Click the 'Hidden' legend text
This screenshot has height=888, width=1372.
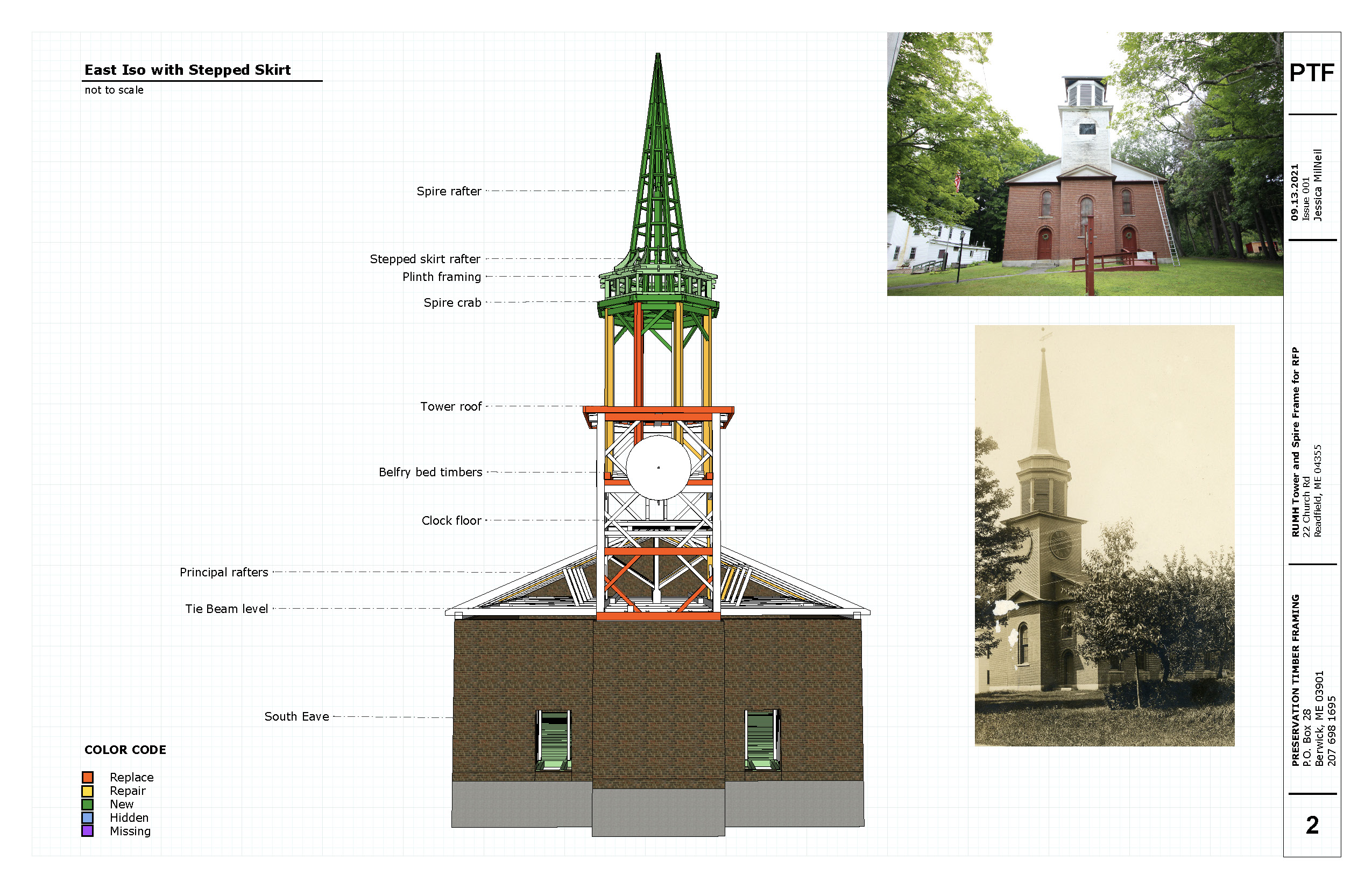tap(129, 817)
